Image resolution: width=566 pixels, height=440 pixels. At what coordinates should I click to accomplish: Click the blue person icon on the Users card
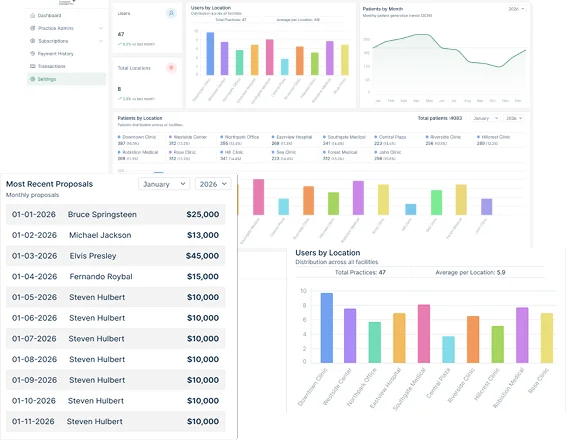pyautogui.click(x=171, y=13)
